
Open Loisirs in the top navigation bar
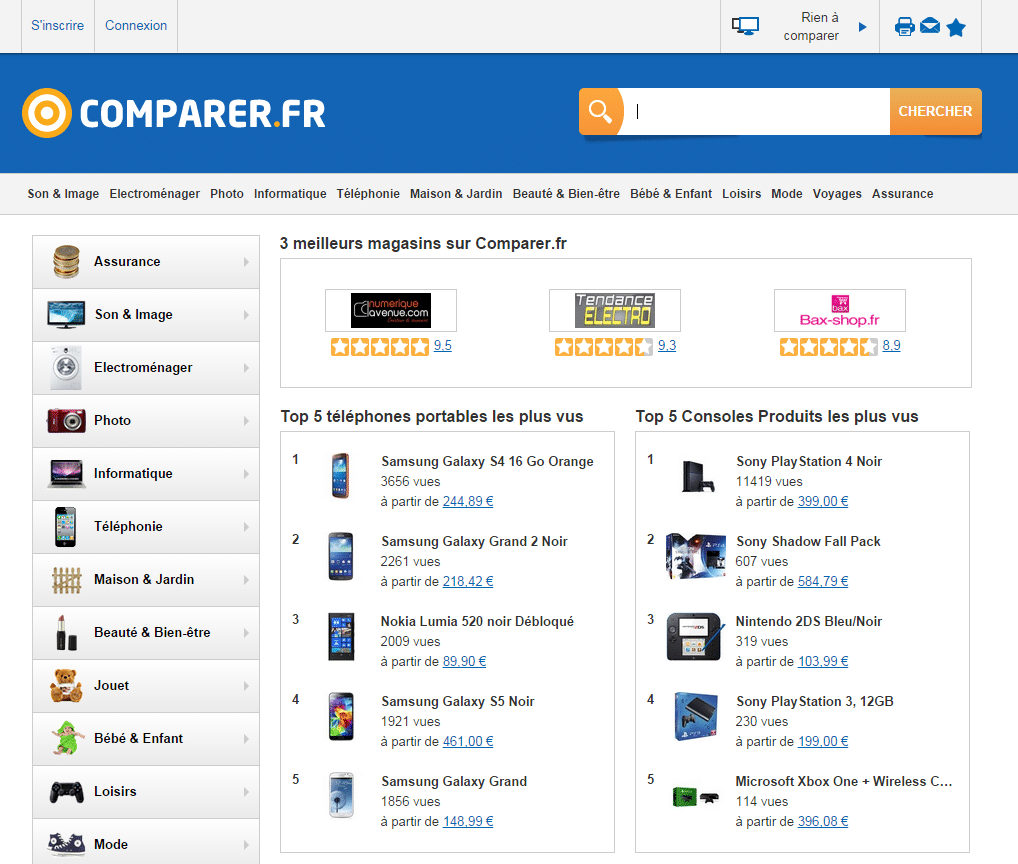[x=741, y=193]
